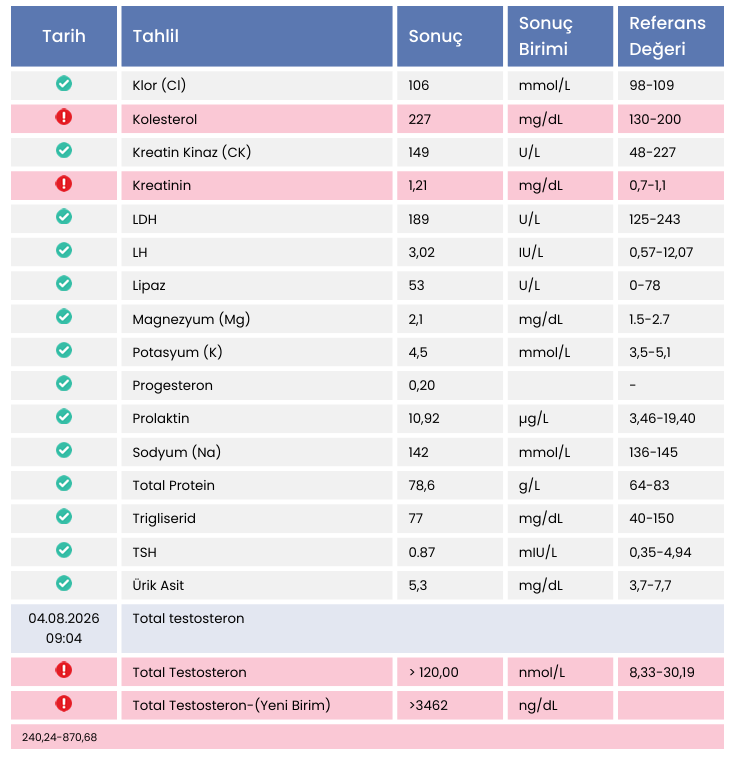Click the 240,24-870,68 reference range row

click(x=367, y=737)
